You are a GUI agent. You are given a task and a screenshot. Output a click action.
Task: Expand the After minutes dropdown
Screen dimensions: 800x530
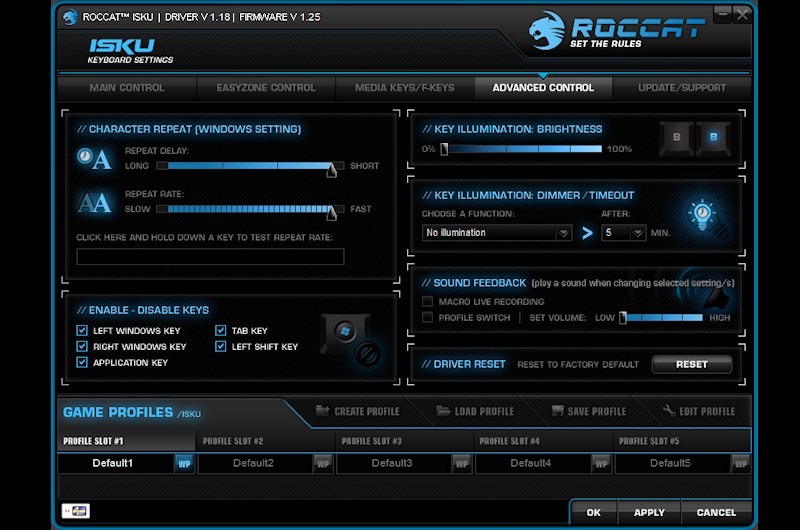[x=624, y=233]
